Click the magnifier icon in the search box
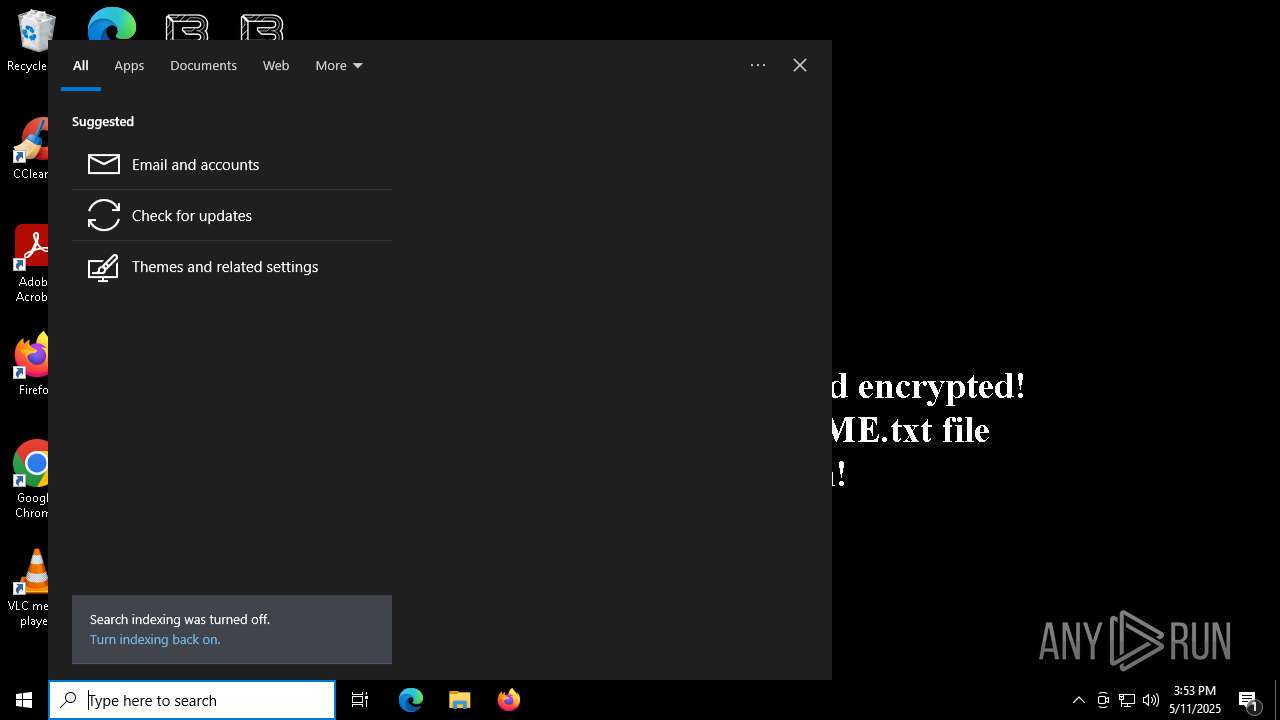The width and height of the screenshot is (1280, 720). (x=68, y=700)
